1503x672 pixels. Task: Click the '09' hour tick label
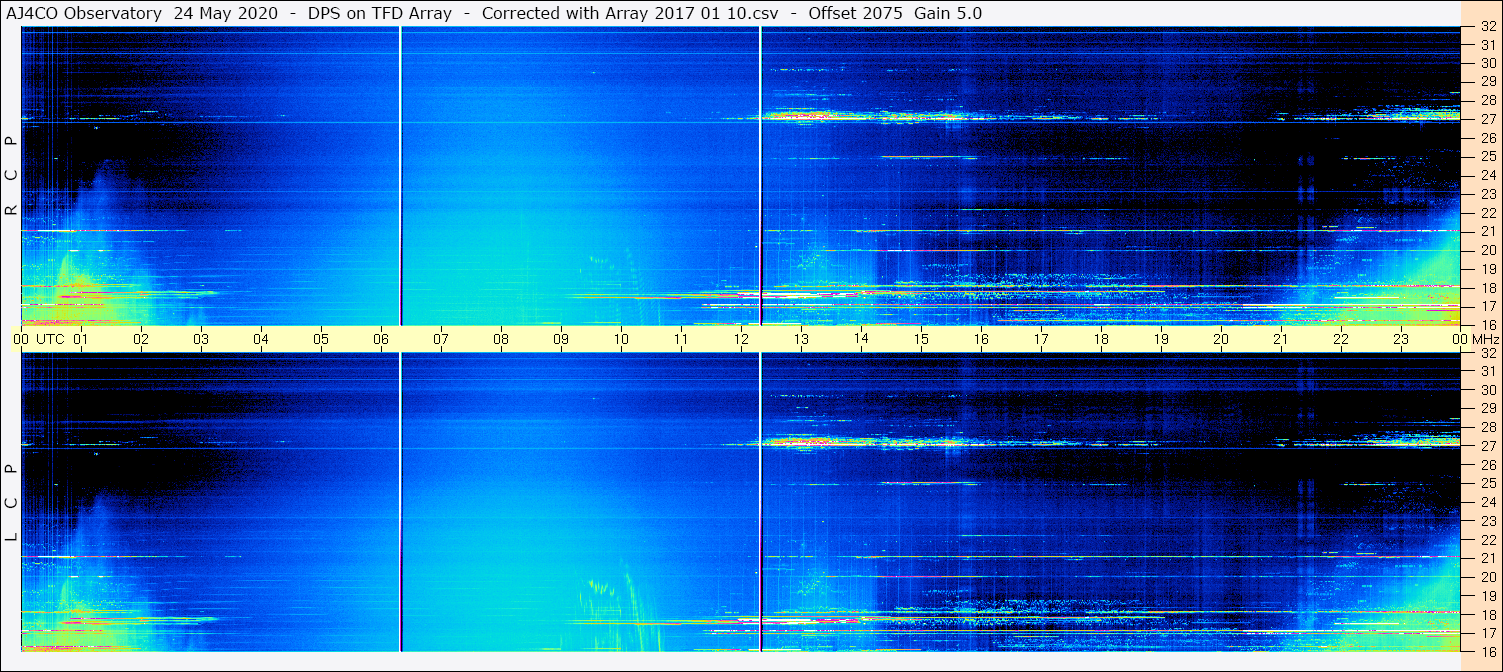[x=561, y=339]
